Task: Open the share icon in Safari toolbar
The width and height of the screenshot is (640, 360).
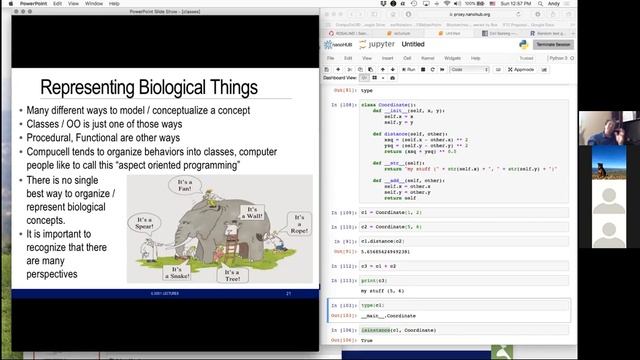Action: (553, 14)
